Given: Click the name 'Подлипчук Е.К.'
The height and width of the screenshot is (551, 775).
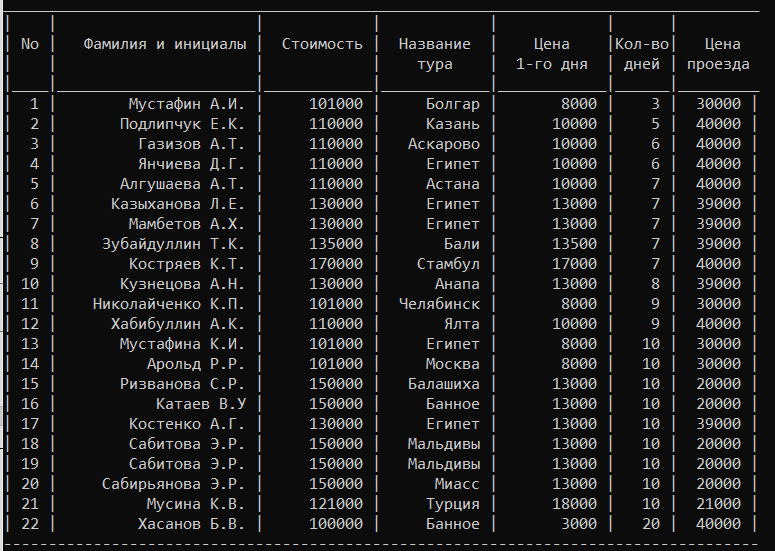Looking at the screenshot, I should pyautogui.click(x=182, y=124).
